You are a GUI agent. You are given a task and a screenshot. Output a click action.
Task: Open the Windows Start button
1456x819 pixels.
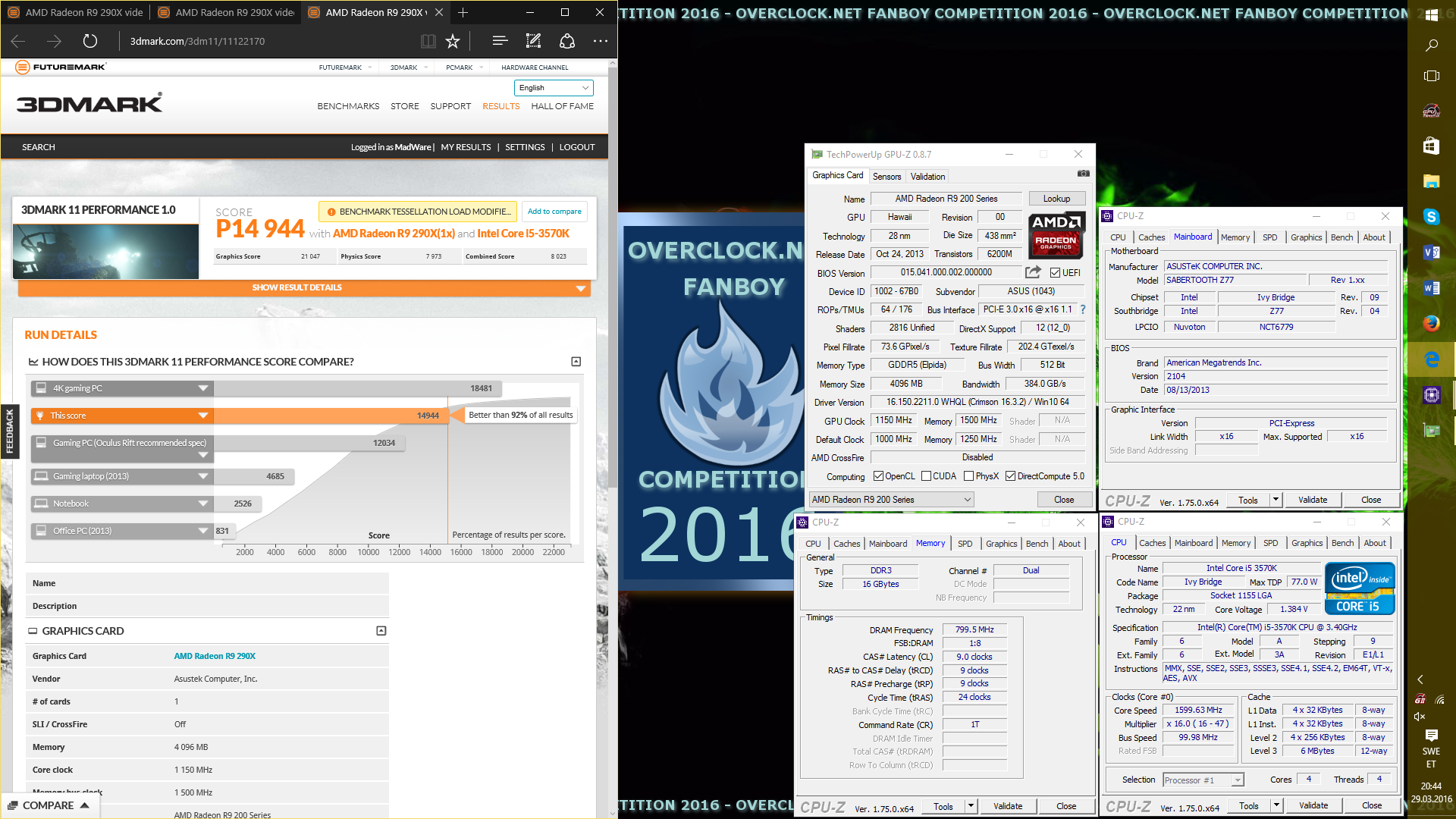tap(1431, 14)
